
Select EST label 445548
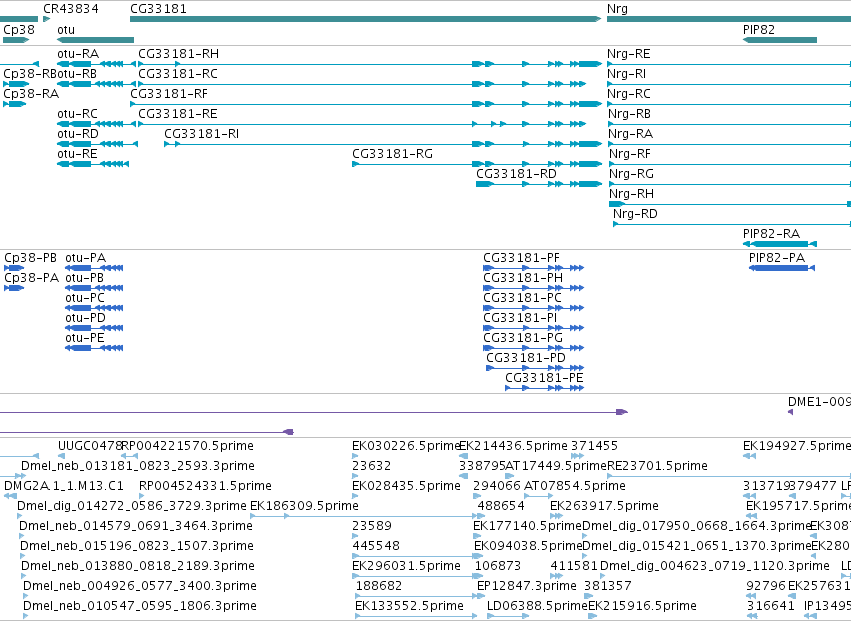pyautogui.click(x=376, y=546)
